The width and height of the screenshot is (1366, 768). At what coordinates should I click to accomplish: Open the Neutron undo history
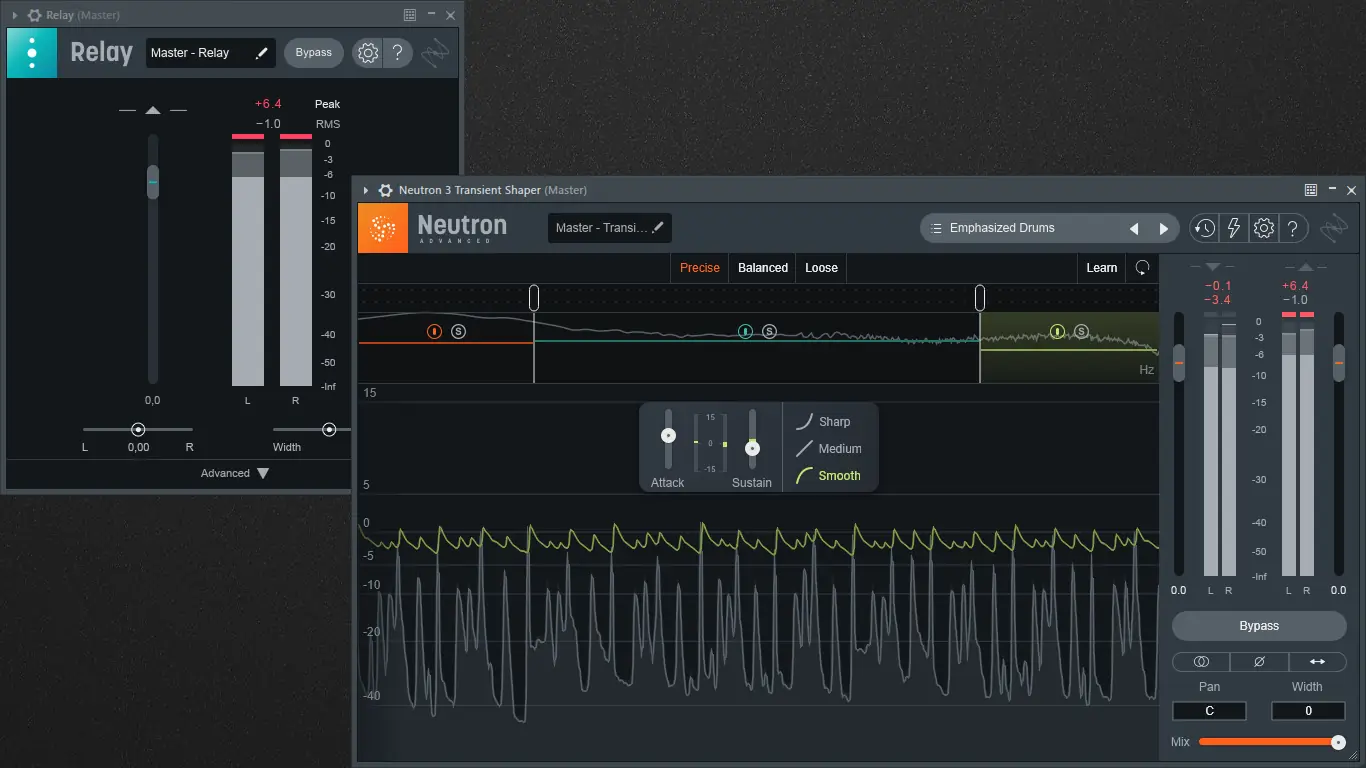tap(1204, 228)
